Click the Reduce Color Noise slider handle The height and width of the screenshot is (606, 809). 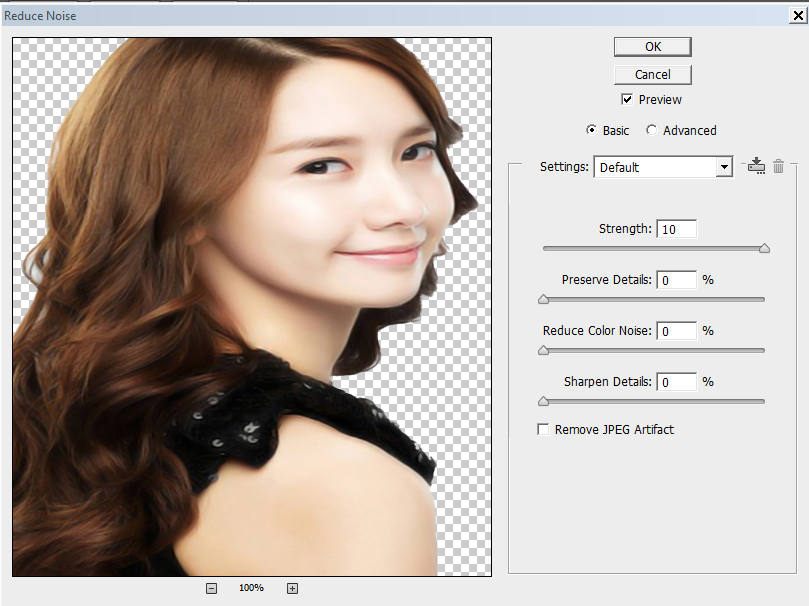tap(543, 350)
